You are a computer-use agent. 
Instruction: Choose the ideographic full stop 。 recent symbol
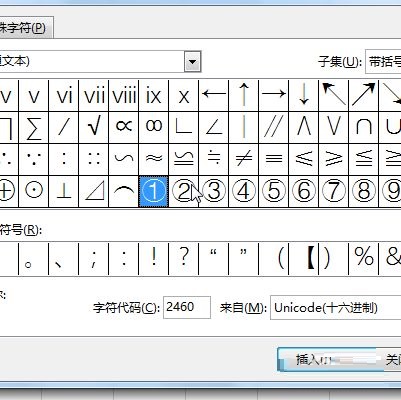(x=34, y=259)
